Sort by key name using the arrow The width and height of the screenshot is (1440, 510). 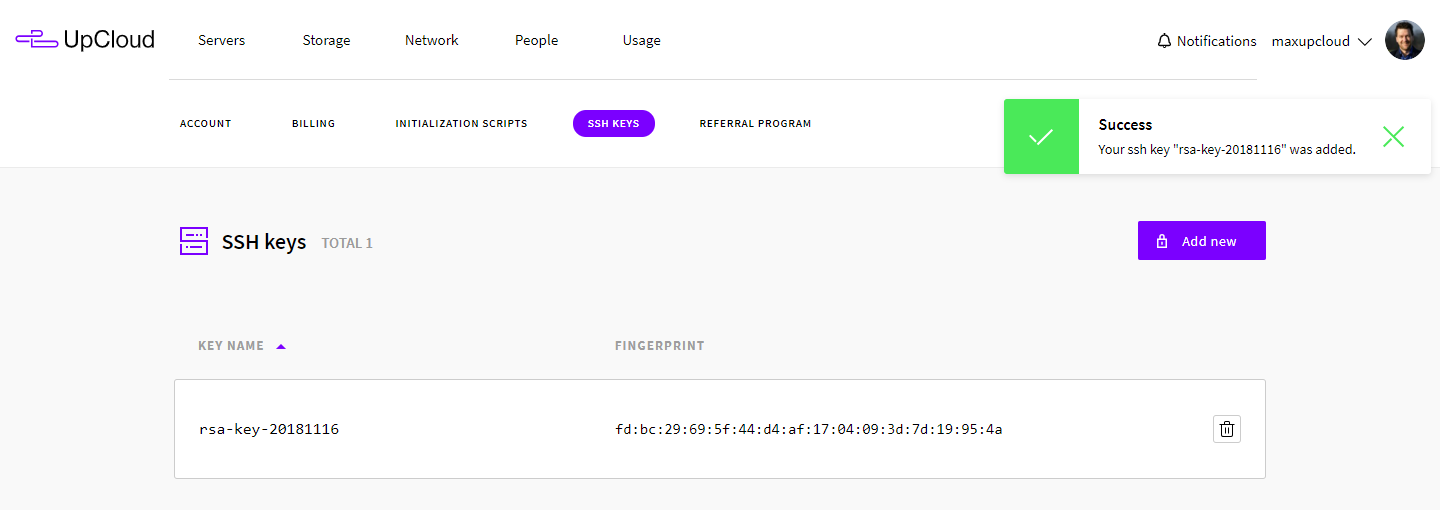coord(281,346)
